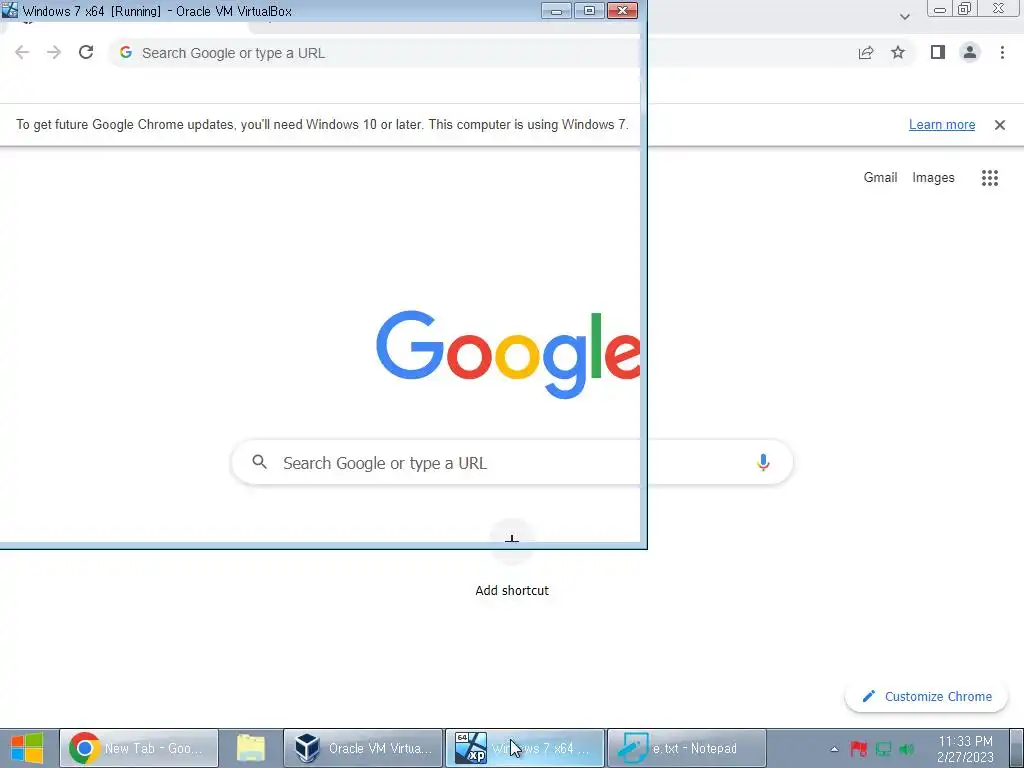The height and width of the screenshot is (768, 1024).
Task: Switch to e.txt Notepad taskbar item
Action: click(687, 748)
